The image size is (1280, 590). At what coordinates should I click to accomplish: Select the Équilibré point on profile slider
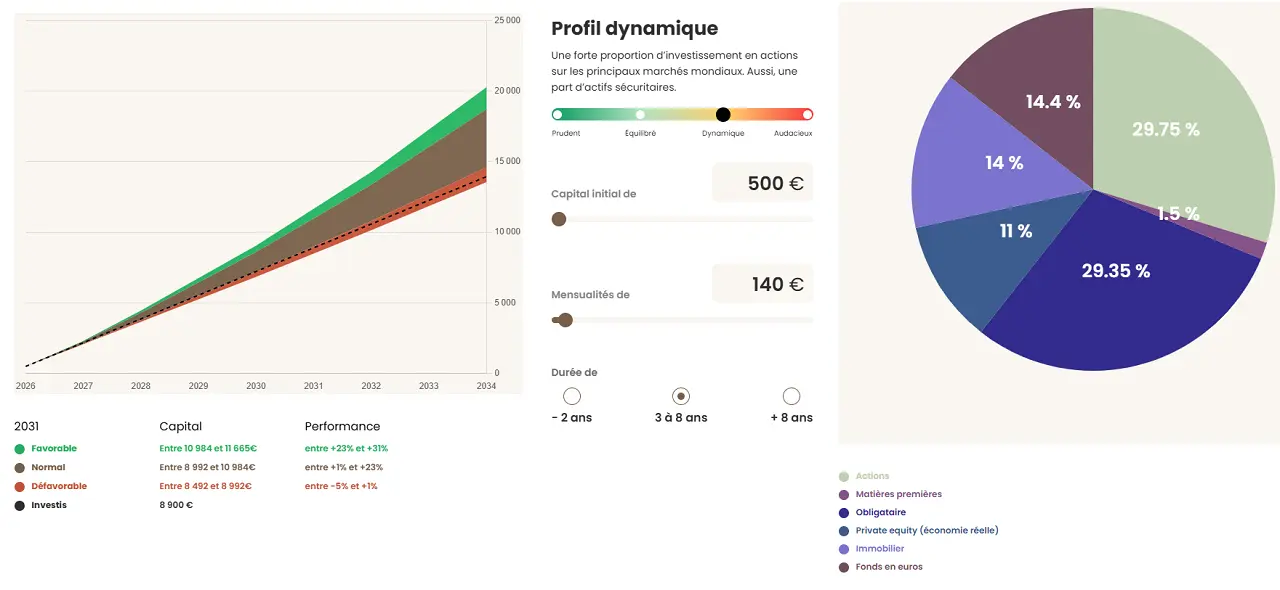pos(640,114)
